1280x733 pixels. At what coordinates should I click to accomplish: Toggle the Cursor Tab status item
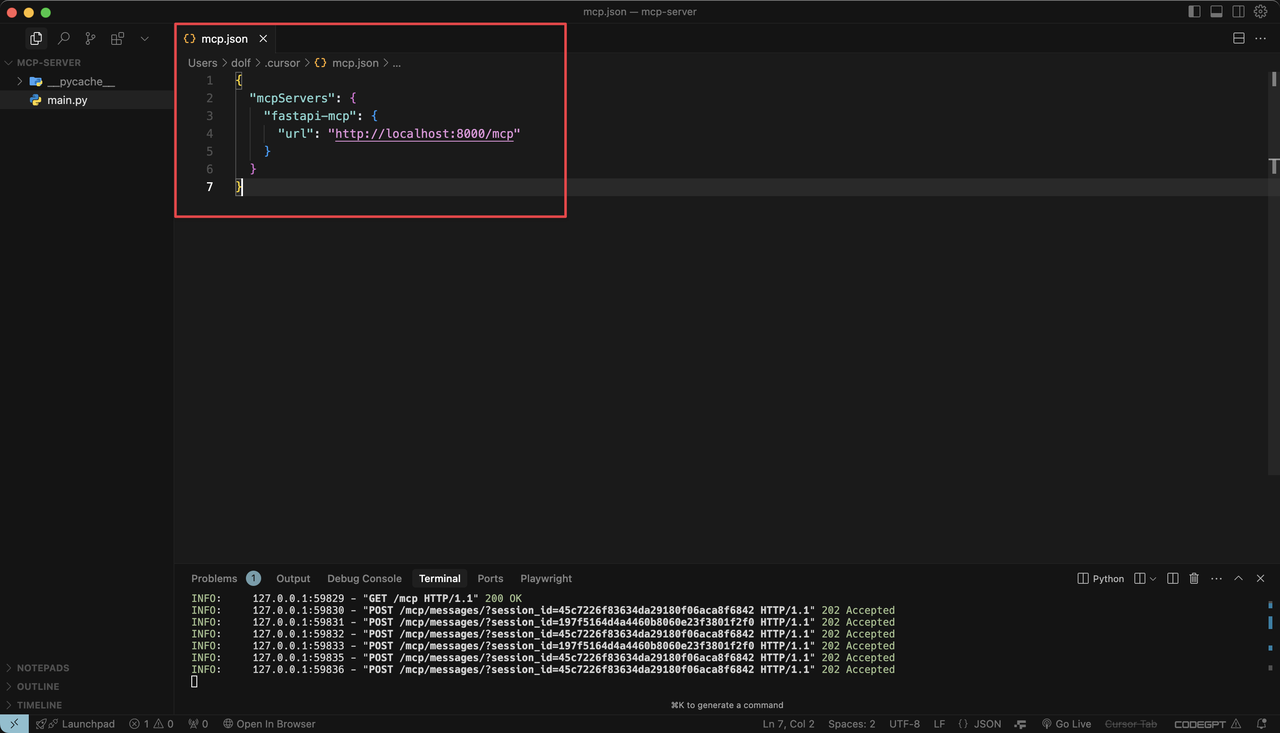tap(1131, 723)
